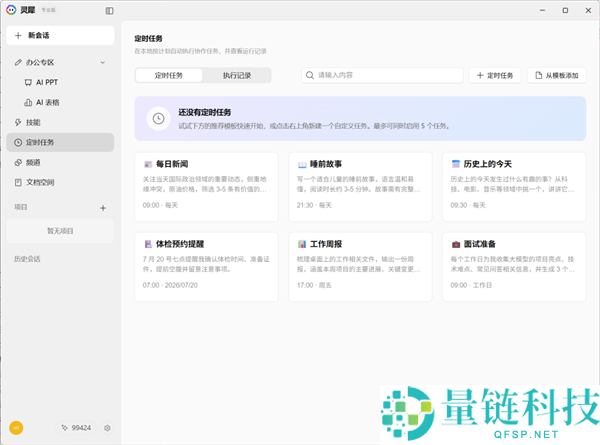The width and height of the screenshot is (600, 445).
Task: Click the 09:00 · 每天 schedule text
Action: [160, 205]
